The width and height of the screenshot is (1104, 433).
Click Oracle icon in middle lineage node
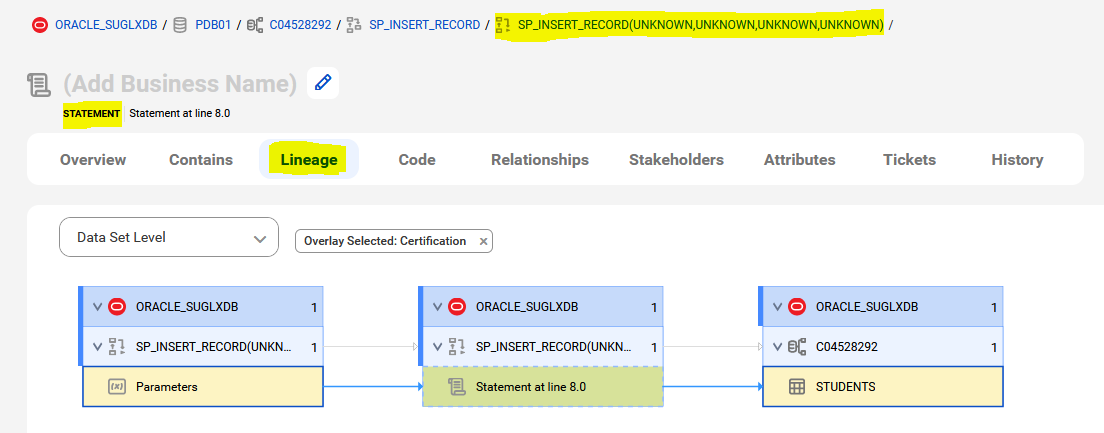click(457, 306)
